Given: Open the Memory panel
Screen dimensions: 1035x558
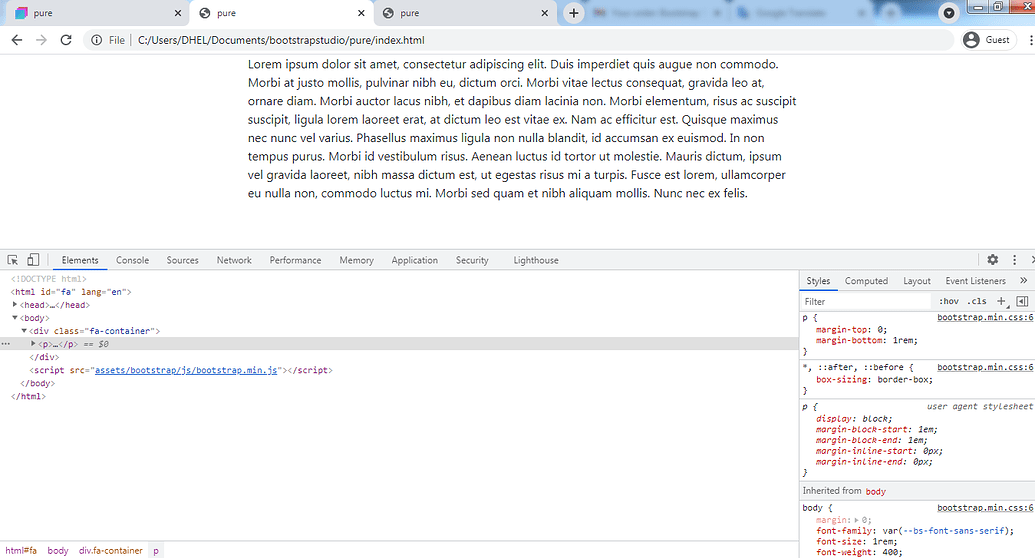Looking at the screenshot, I should point(356,260).
